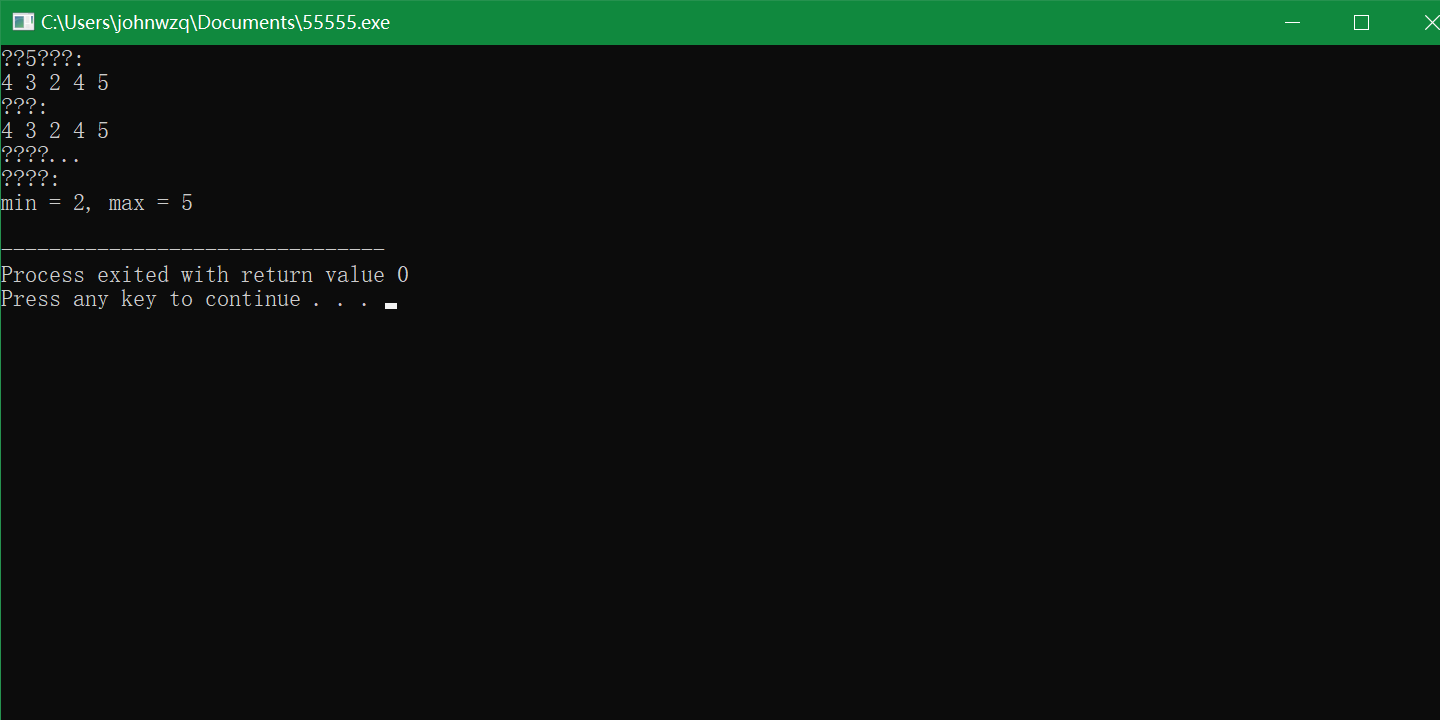Click the maximize square icon

[x=1361, y=21]
